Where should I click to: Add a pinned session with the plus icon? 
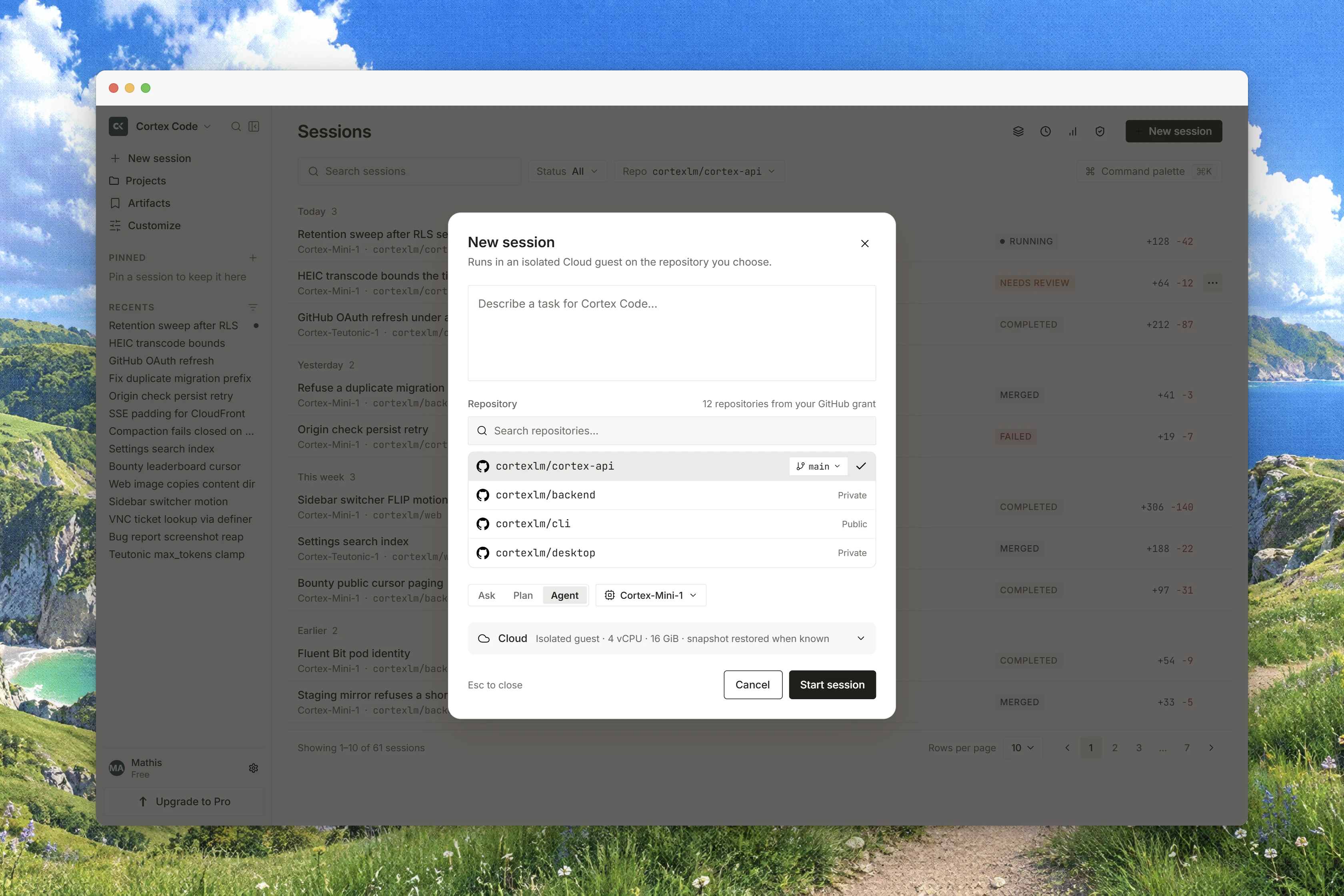[x=252, y=258]
